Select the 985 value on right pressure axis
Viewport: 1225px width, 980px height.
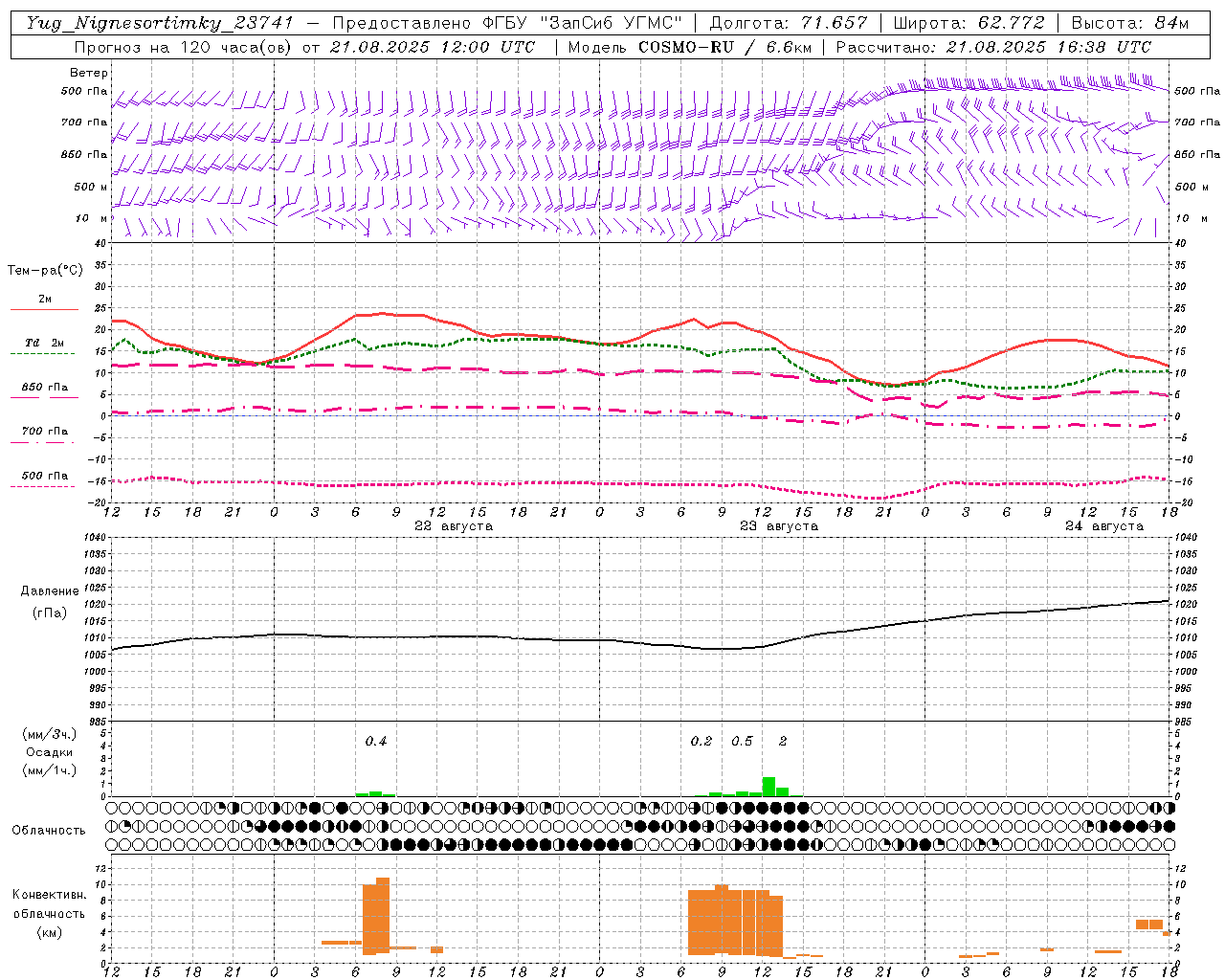click(x=1185, y=722)
